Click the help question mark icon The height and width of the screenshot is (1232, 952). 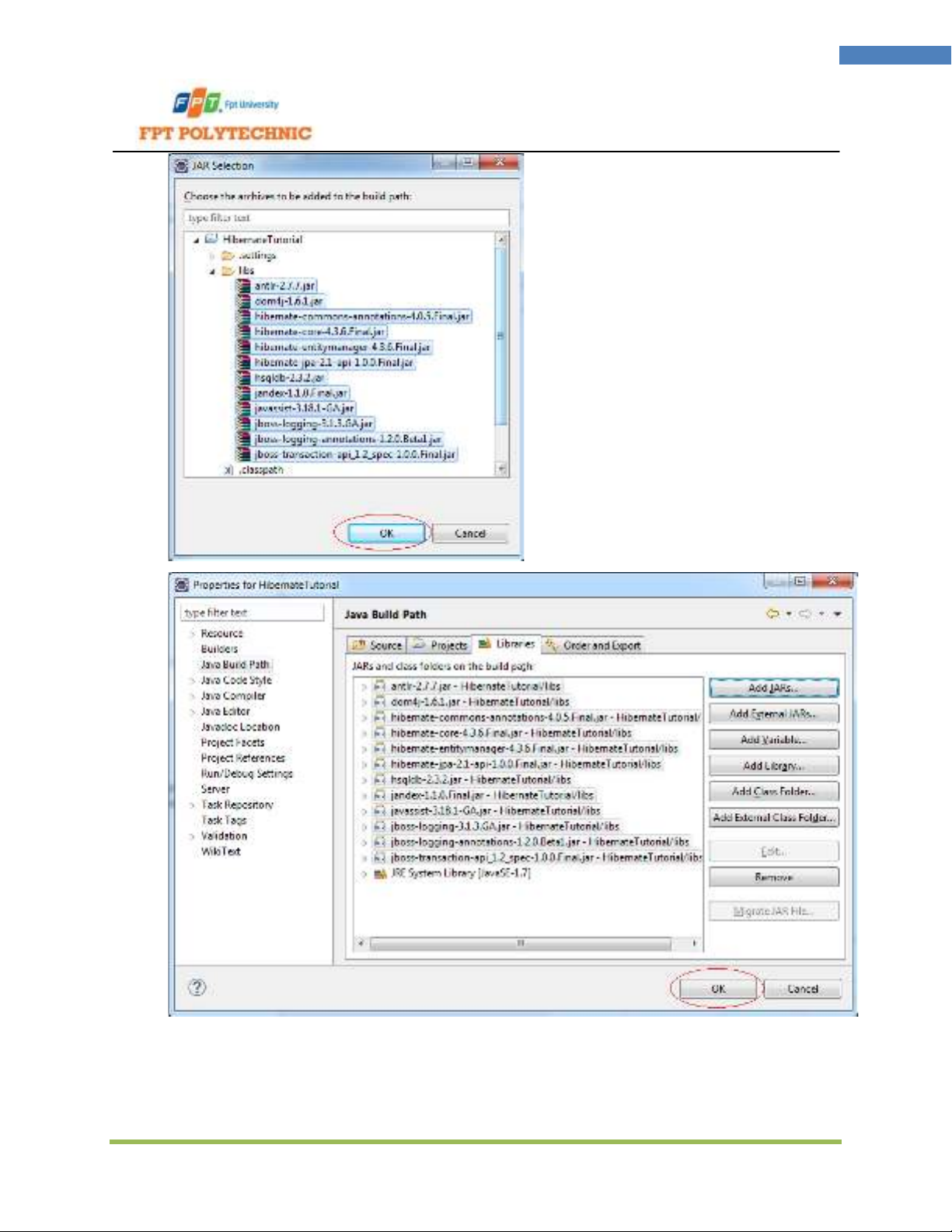point(197,987)
